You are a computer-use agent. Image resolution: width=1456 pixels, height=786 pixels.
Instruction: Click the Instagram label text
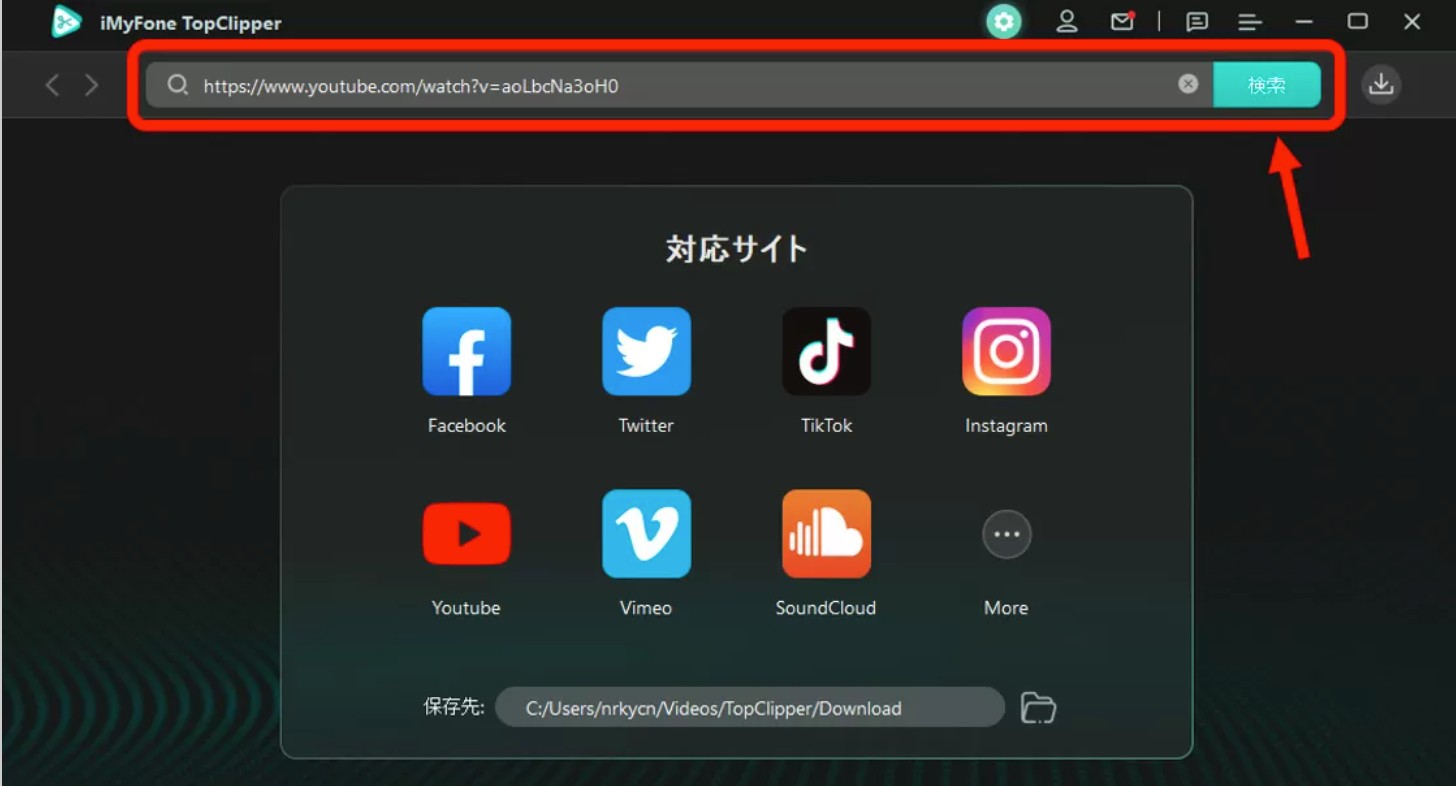tap(1006, 425)
